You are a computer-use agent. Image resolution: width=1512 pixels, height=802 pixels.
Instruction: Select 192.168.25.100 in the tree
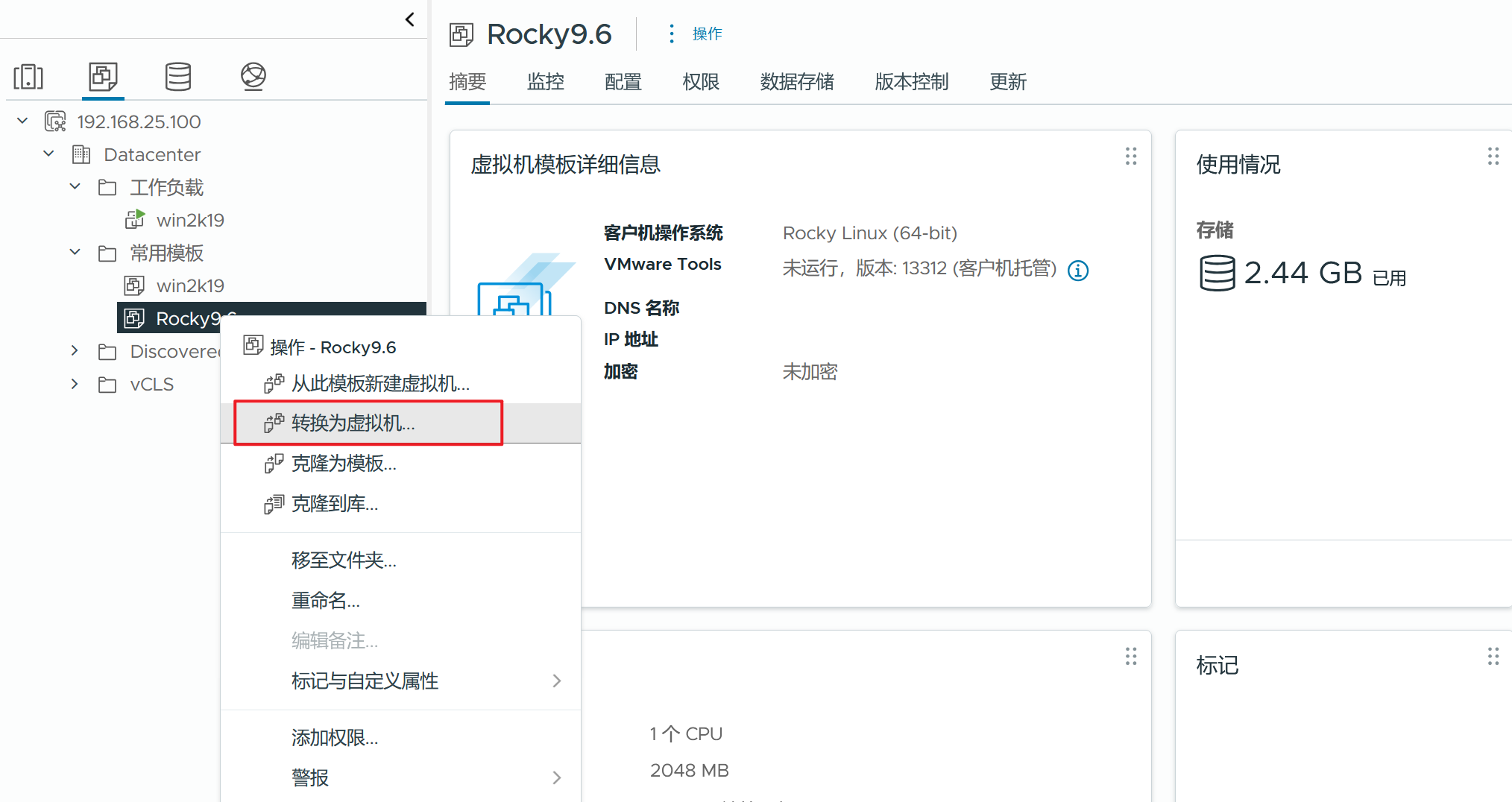tap(139, 121)
